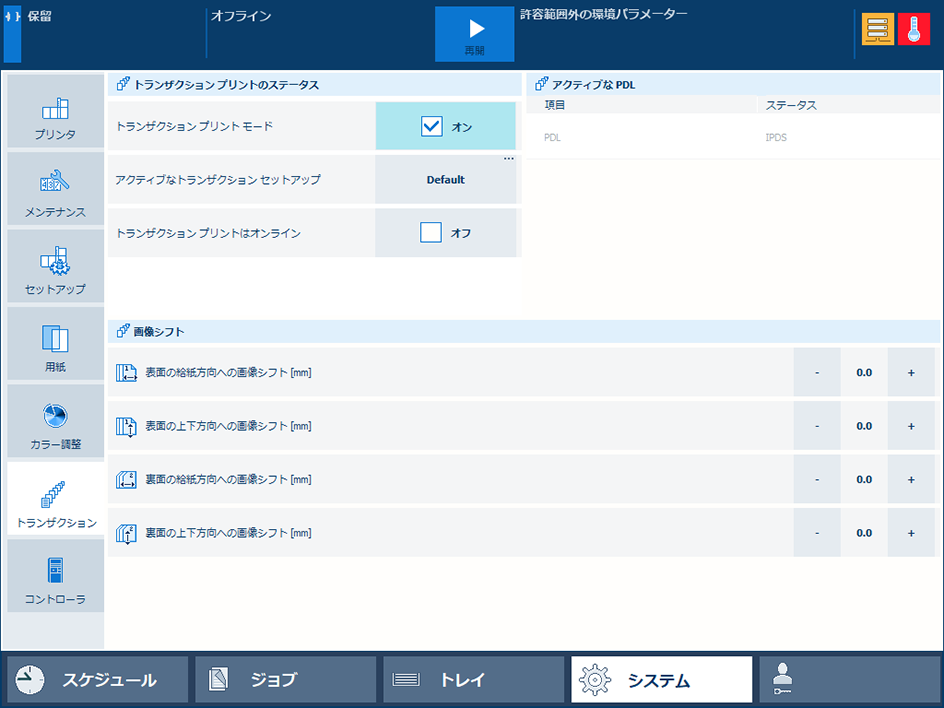Viewport: 944px width, 708px height.
Task: Click the orange server status icon
Action: coord(877,29)
